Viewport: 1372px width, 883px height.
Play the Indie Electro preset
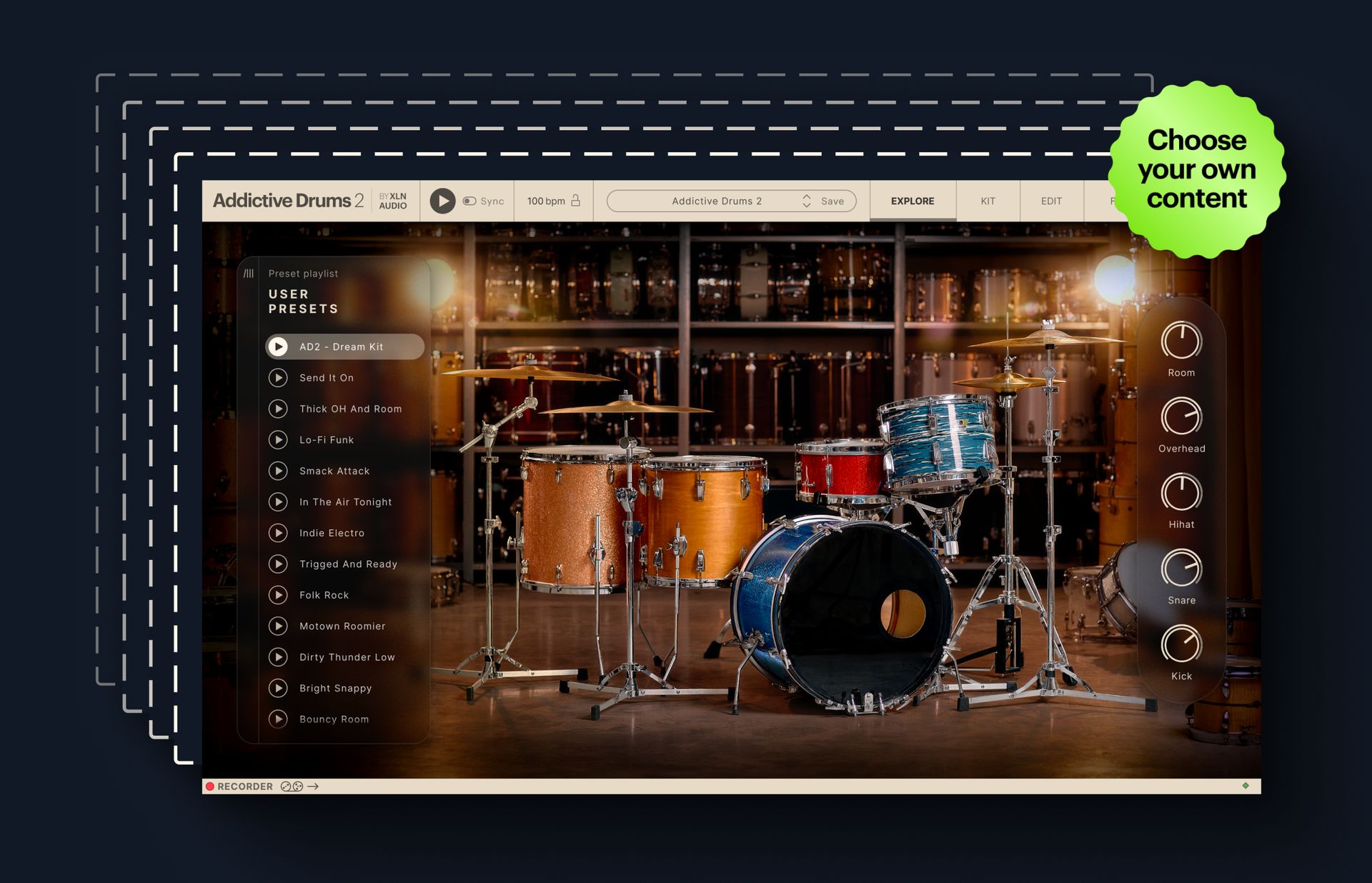tap(278, 533)
